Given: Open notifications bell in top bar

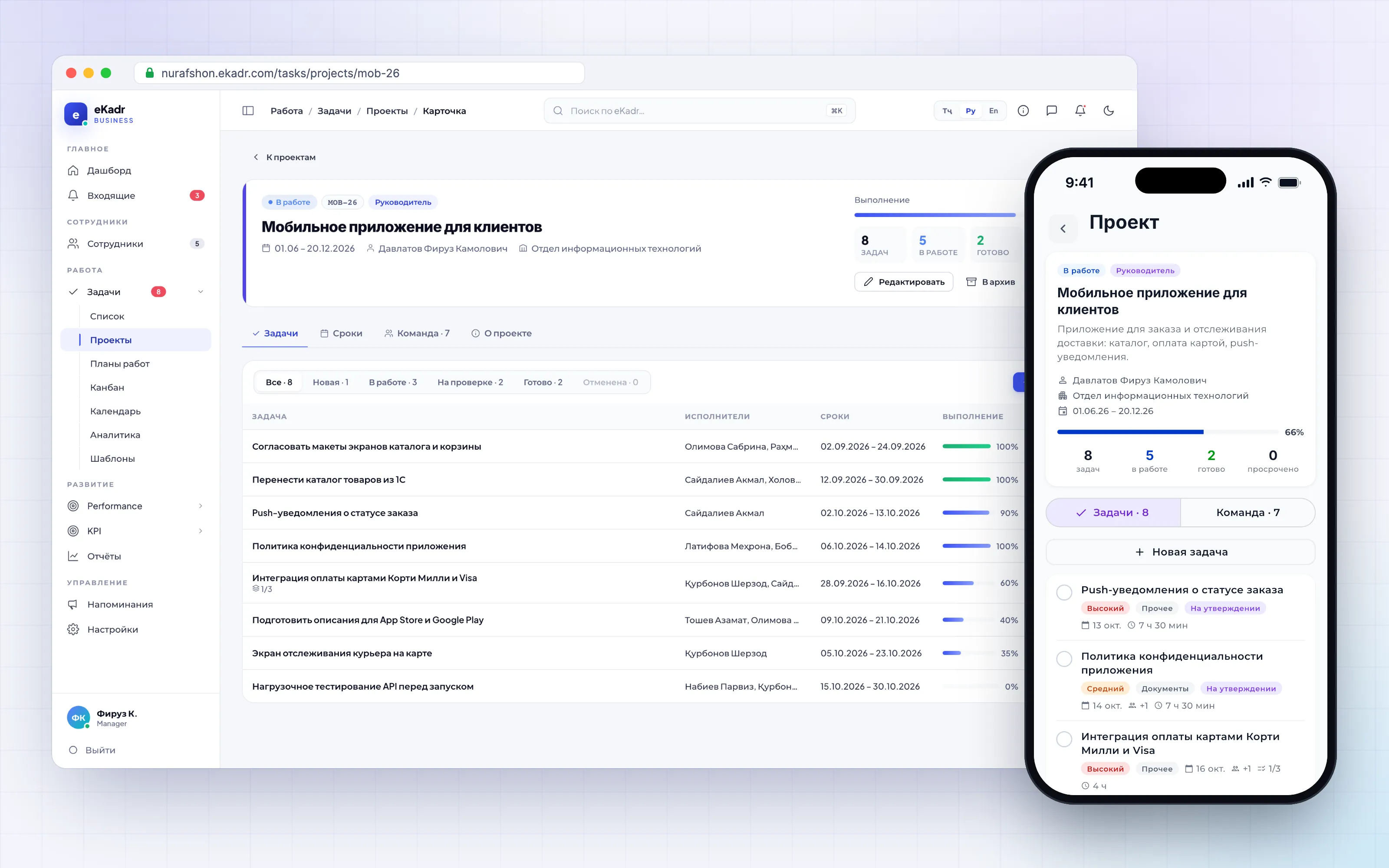Looking at the screenshot, I should click(x=1080, y=111).
